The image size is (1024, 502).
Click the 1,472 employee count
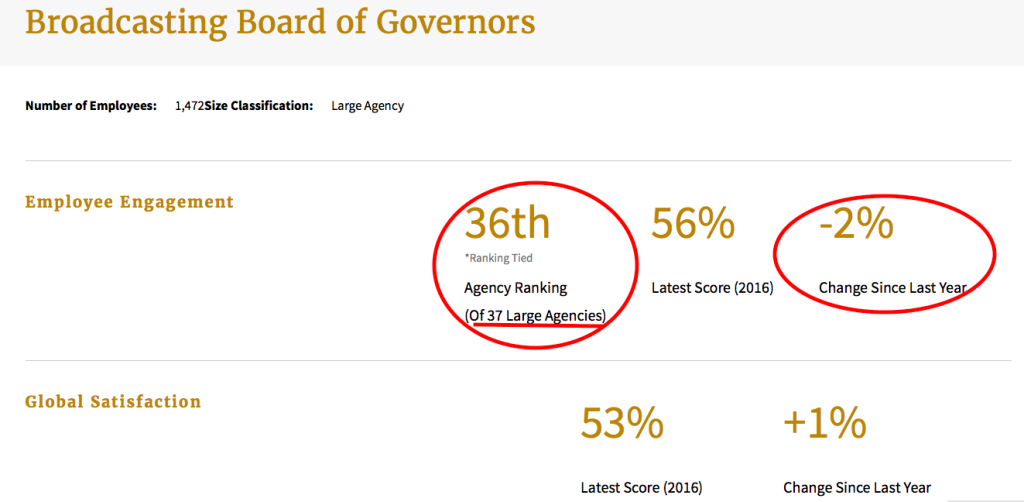coord(190,106)
